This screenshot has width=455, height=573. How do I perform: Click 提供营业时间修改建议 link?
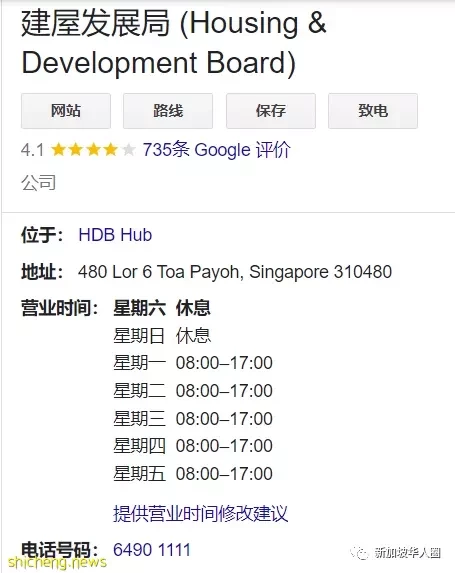pyautogui.click(x=200, y=513)
